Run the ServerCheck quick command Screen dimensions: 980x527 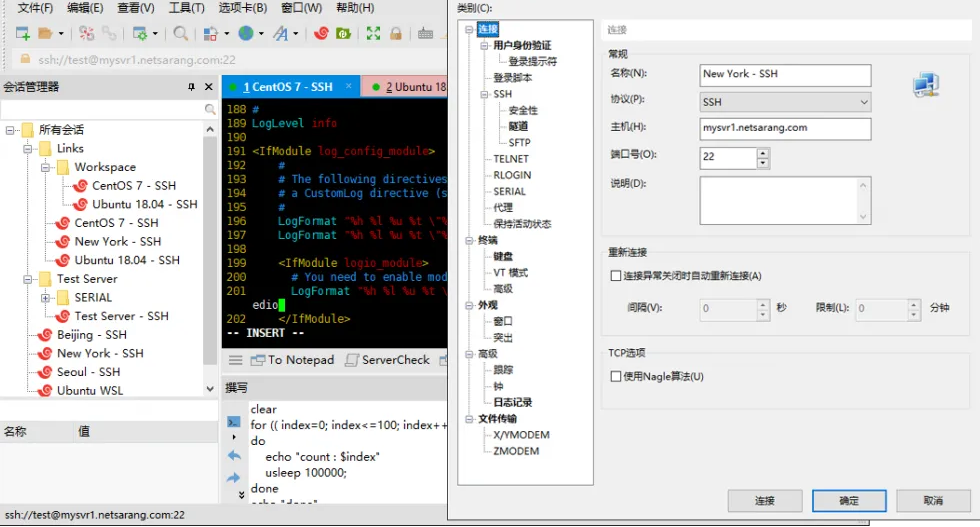tap(388, 360)
